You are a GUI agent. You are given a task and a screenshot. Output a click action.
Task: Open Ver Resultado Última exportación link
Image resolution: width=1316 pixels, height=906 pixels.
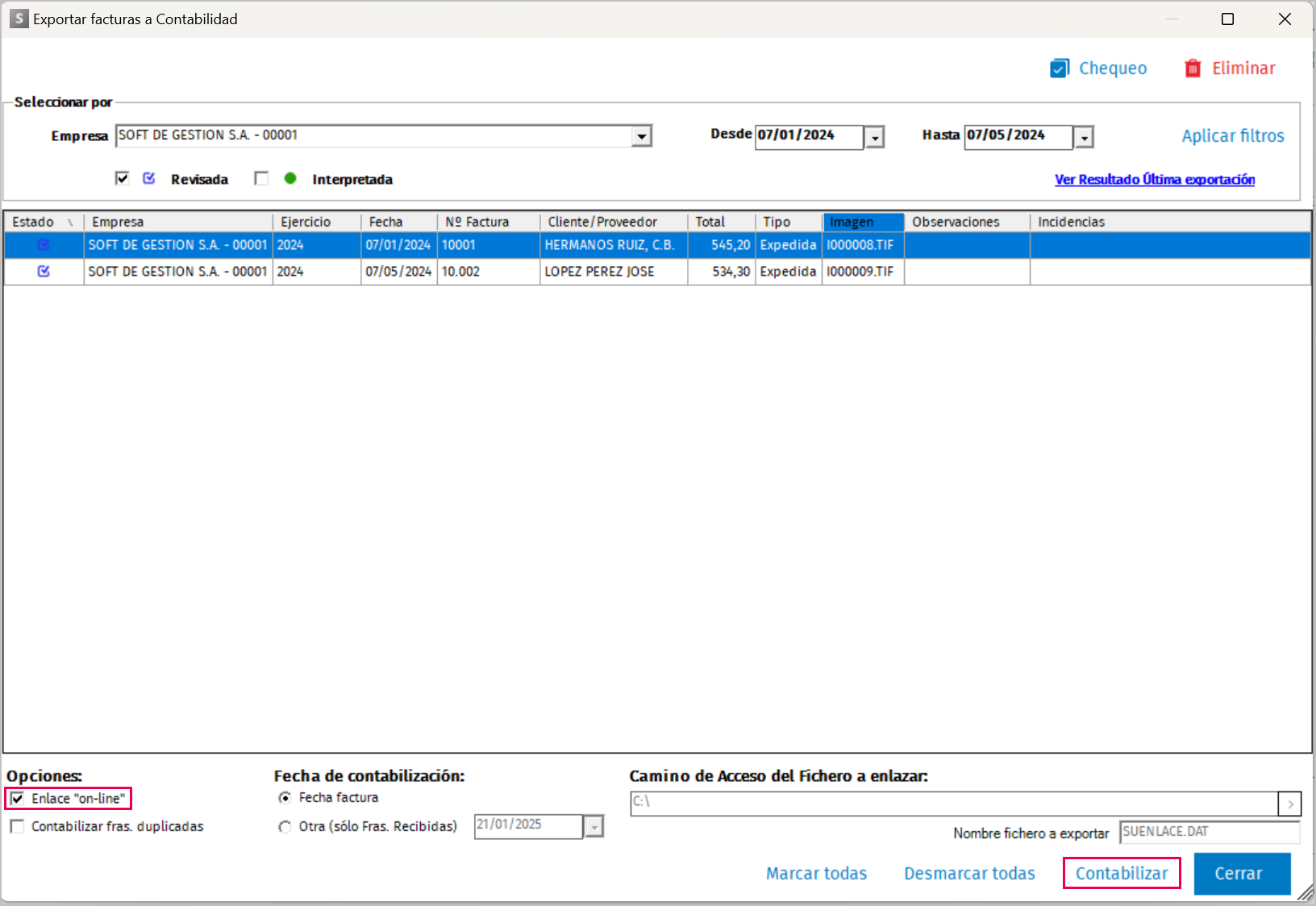coord(1155,179)
